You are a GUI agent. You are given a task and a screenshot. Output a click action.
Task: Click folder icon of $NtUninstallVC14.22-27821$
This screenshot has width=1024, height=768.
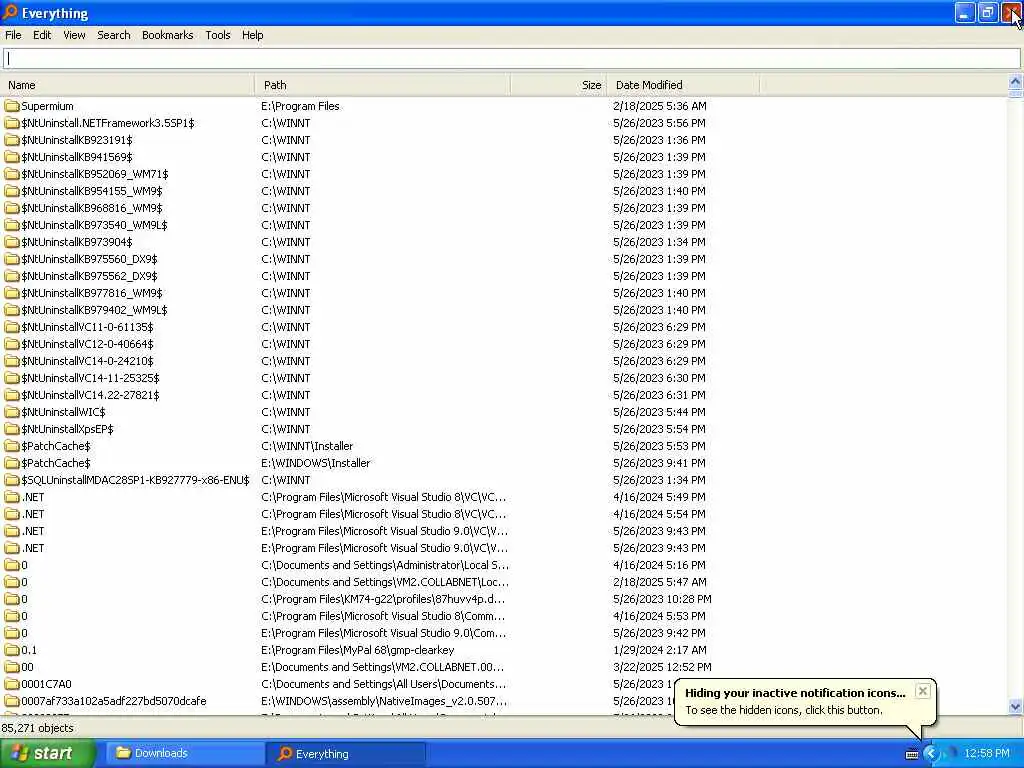(x=12, y=394)
